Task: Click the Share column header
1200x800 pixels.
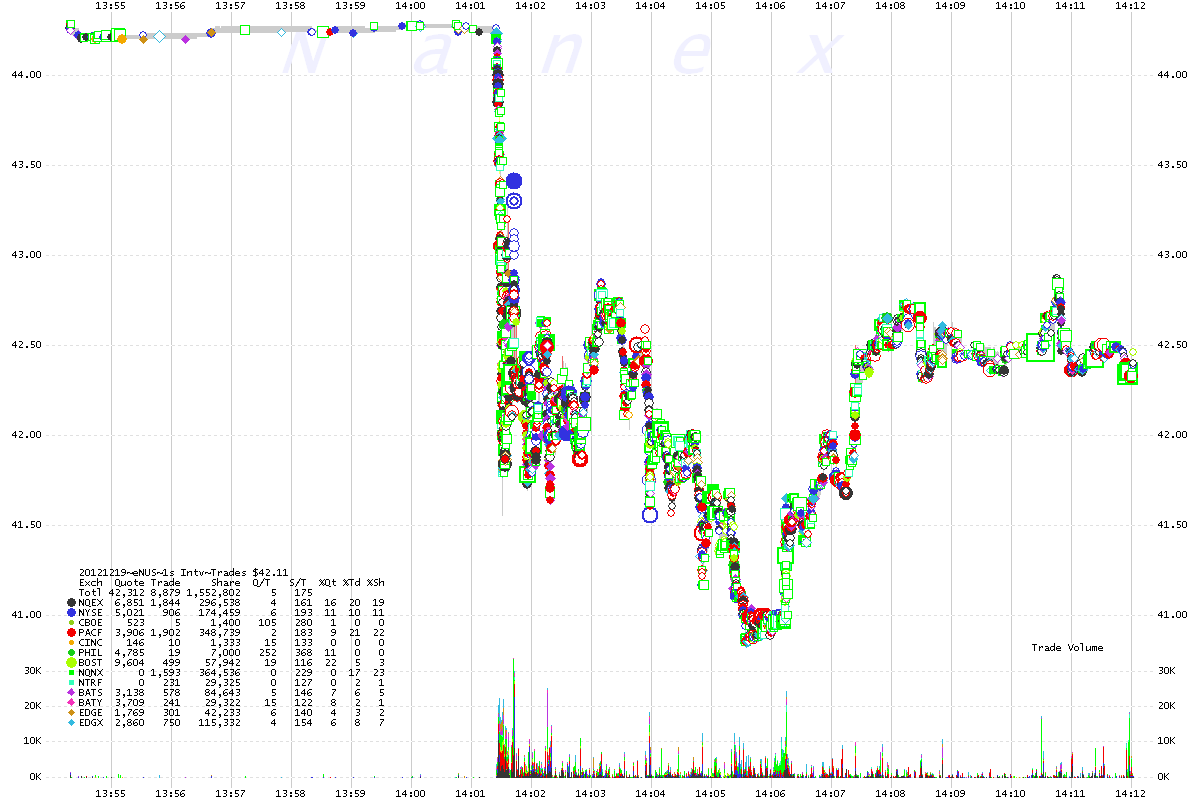Action: tap(225, 583)
